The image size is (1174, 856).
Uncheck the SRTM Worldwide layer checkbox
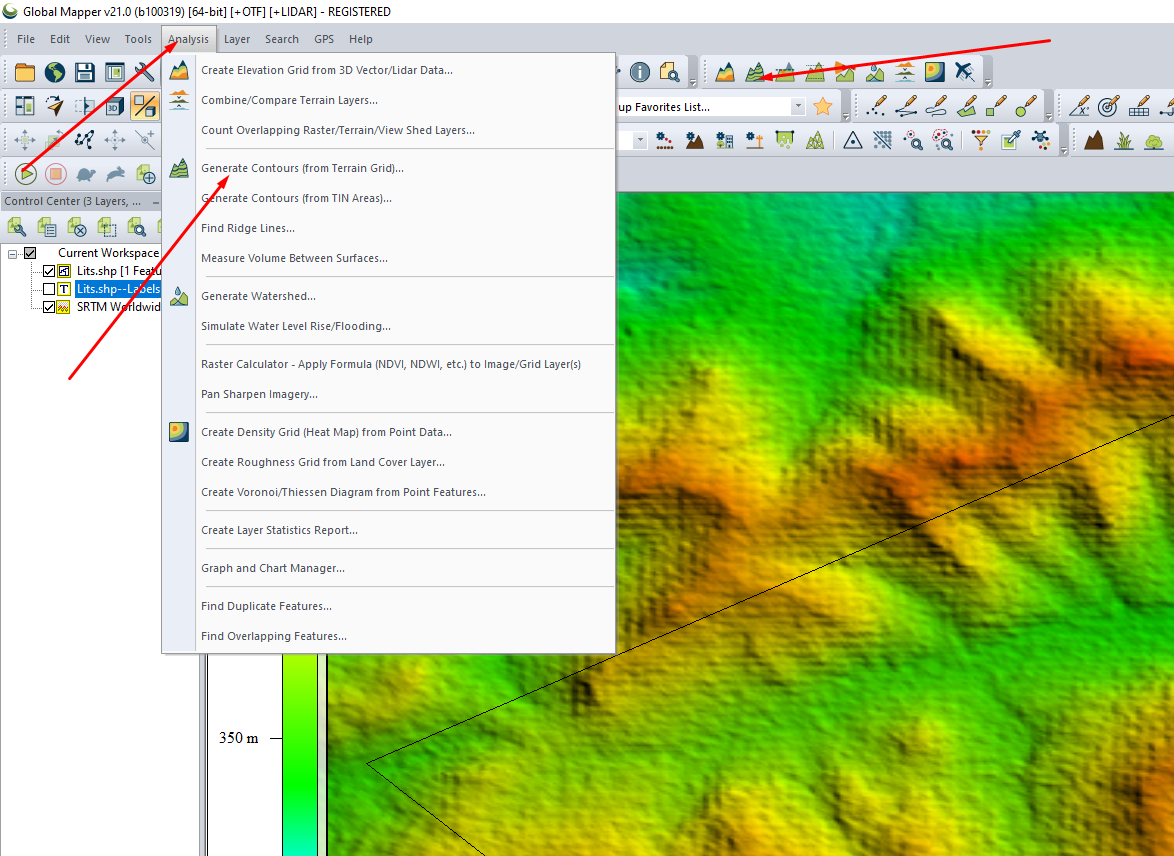(x=49, y=307)
